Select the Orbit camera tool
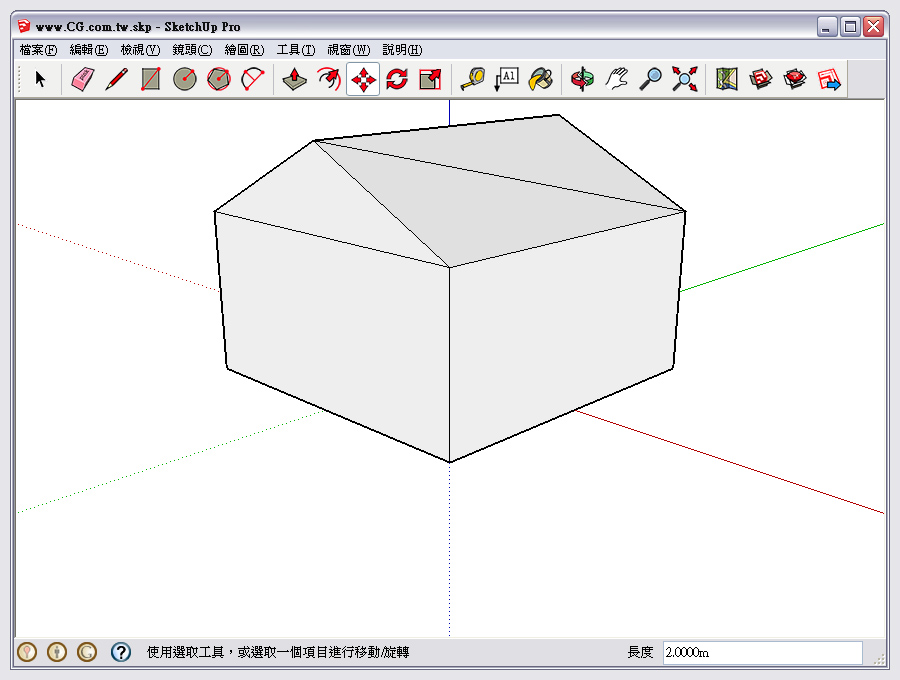The image size is (900, 680). (x=583, y=79)
